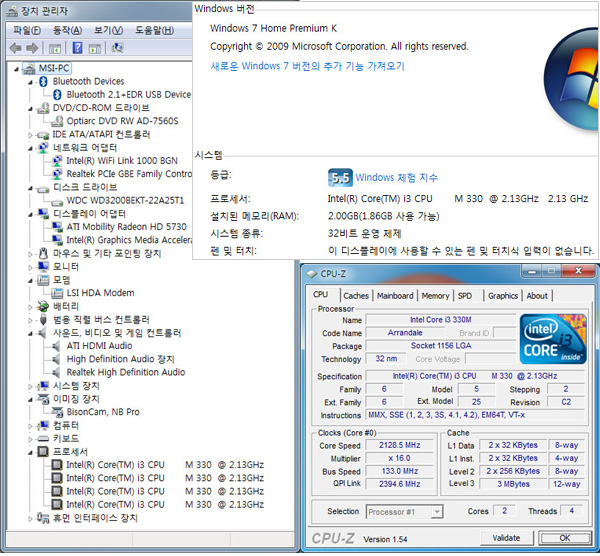Click the Forward arrow in Device Manager toolbar
Image resolution: width=600 pixels, height=556 pixels.
(32, 48)
